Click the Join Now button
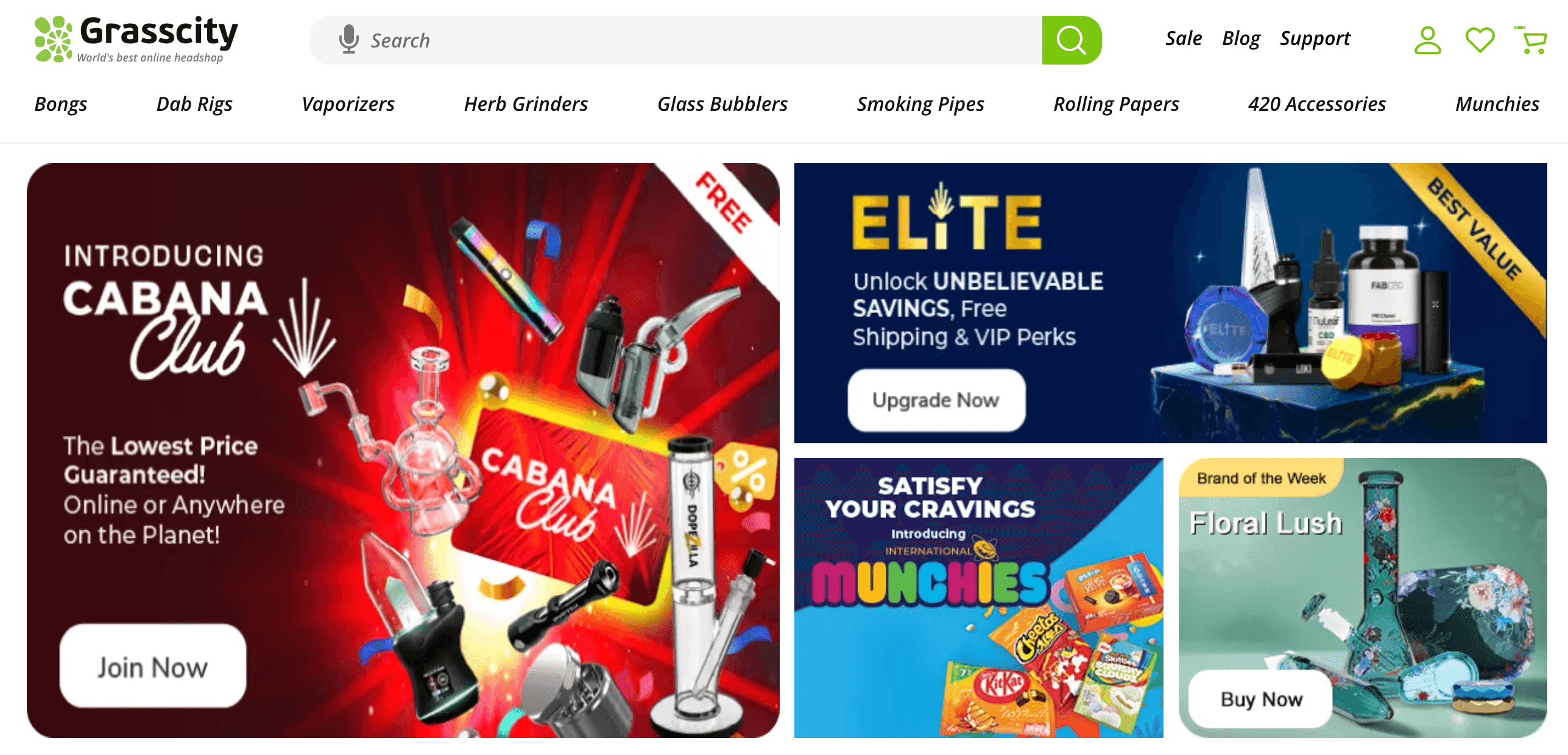This screenshot has height=755, width=1568. pos(153,666)
